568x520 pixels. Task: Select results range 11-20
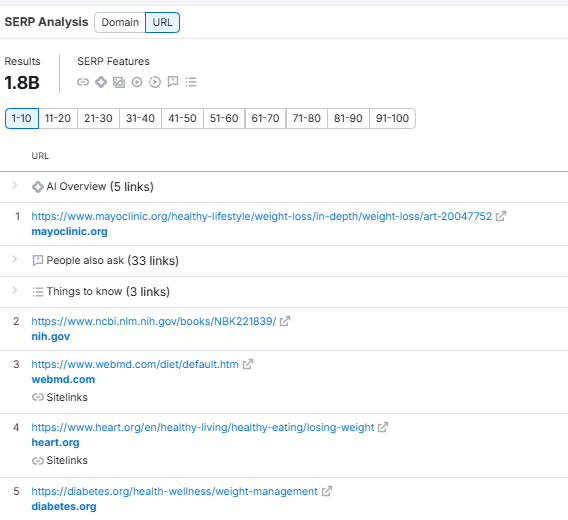58,118
